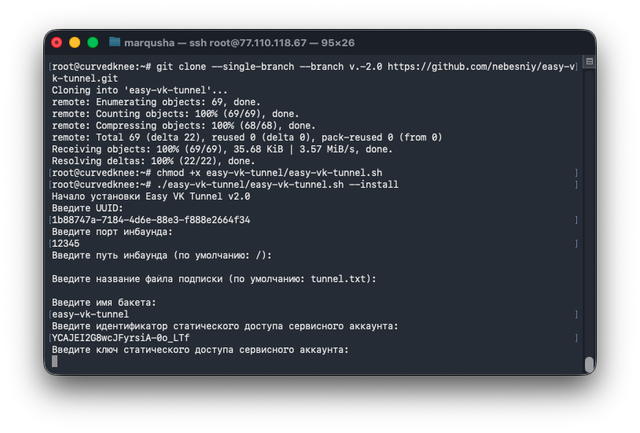
Task: Close the terminal window with red button
Action: point(57,42)
